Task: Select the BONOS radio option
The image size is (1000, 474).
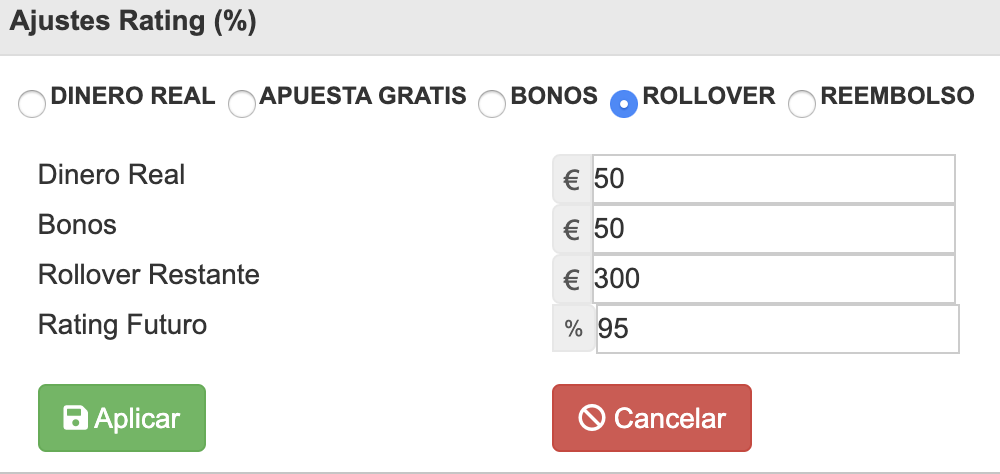Action: (492, 104)
